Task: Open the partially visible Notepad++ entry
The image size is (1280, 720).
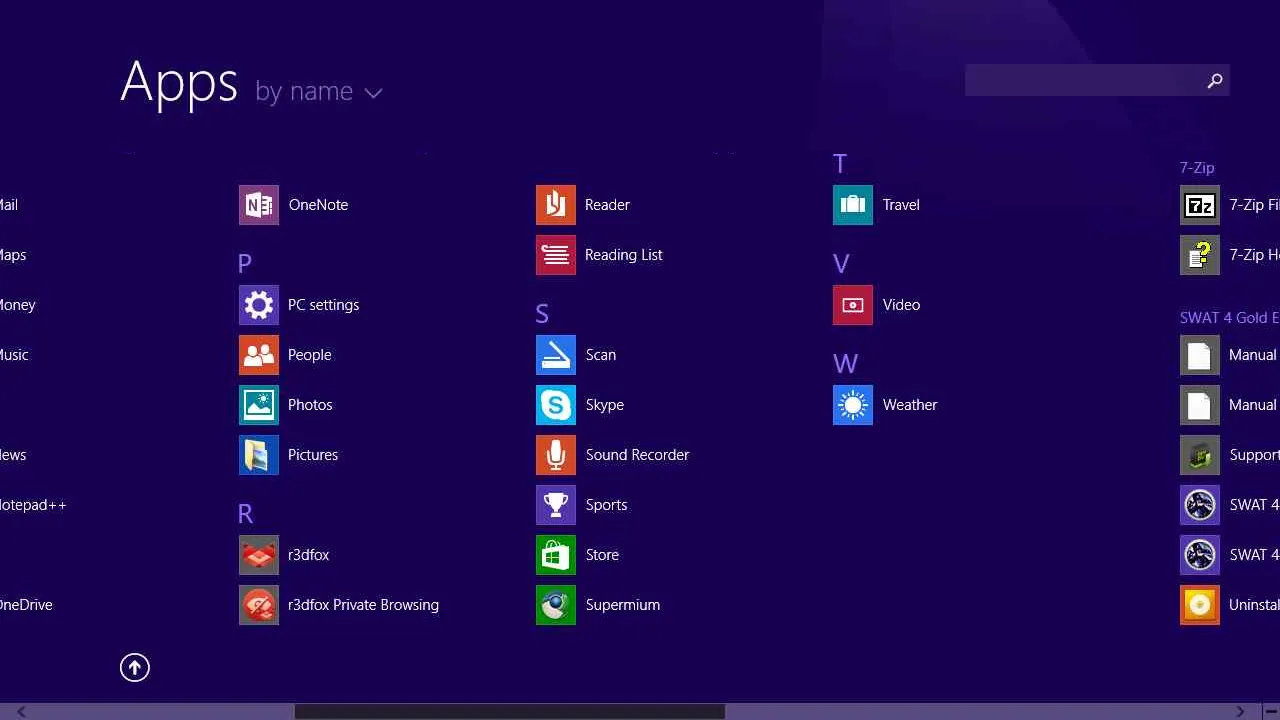Action: coord(33,505)
